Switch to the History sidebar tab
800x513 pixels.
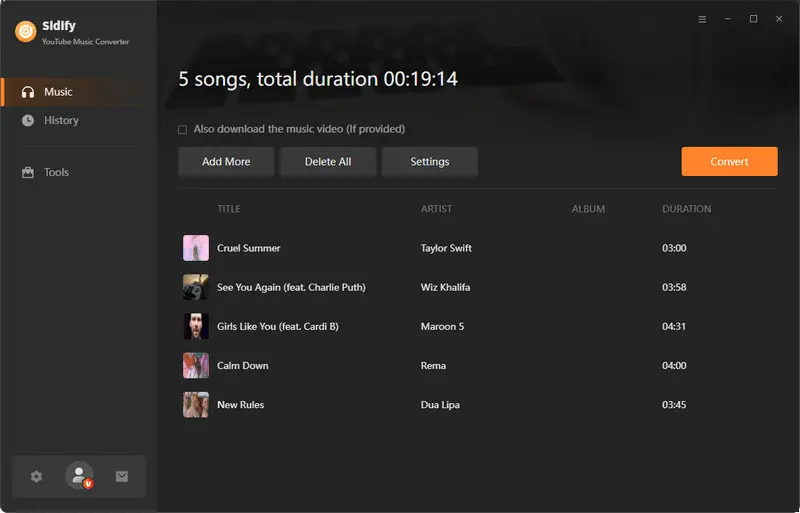point(78,120)
